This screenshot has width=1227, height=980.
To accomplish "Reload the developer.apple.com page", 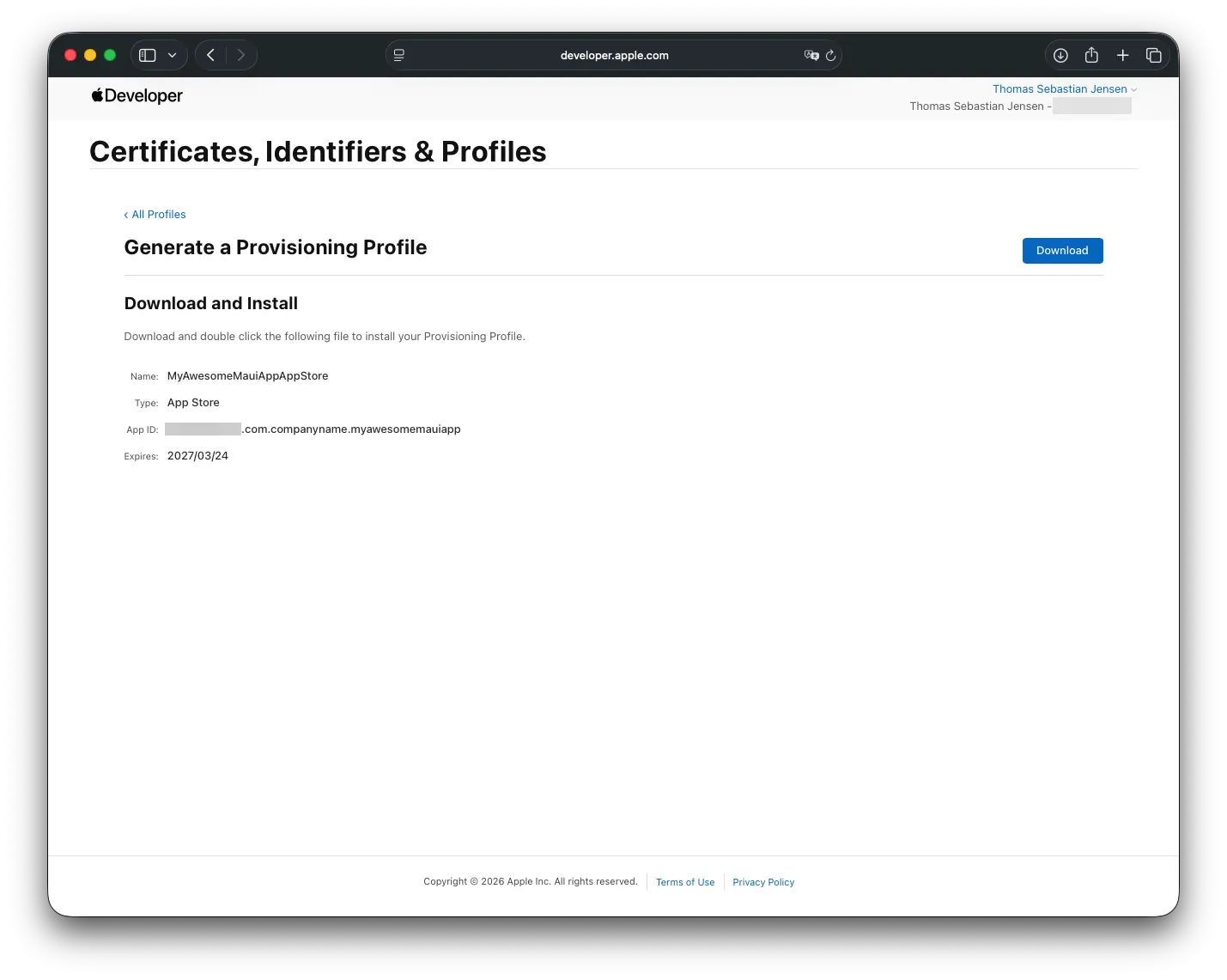I will [x=830, y=55].
